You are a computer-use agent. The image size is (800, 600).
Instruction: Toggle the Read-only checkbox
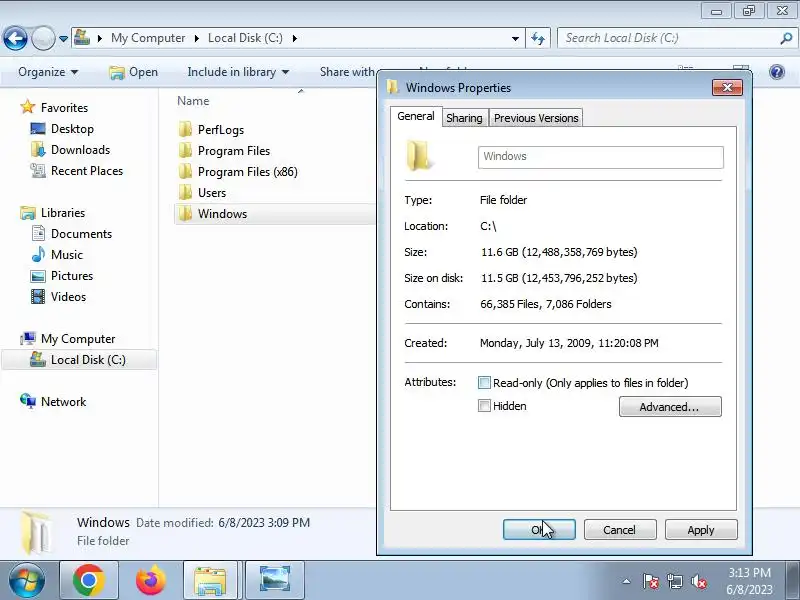(x=484, y=383)
